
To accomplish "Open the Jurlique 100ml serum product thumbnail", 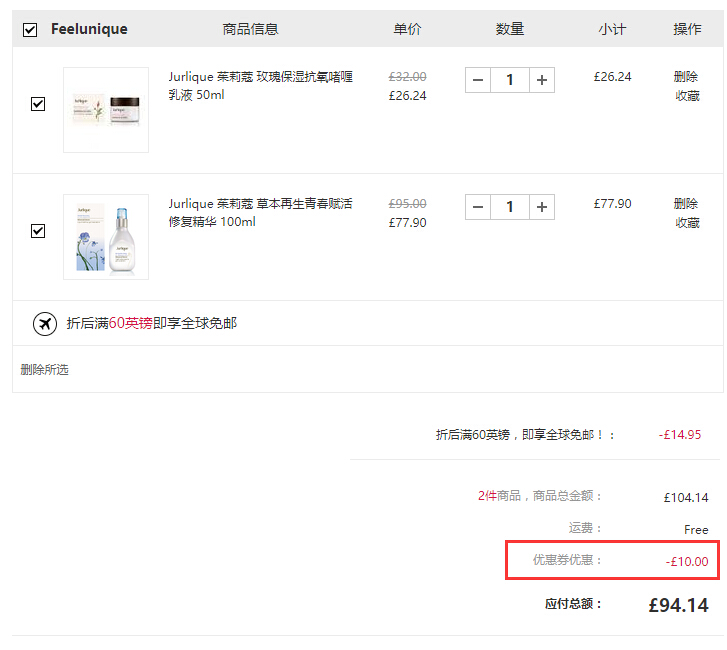I will point(106,237).
